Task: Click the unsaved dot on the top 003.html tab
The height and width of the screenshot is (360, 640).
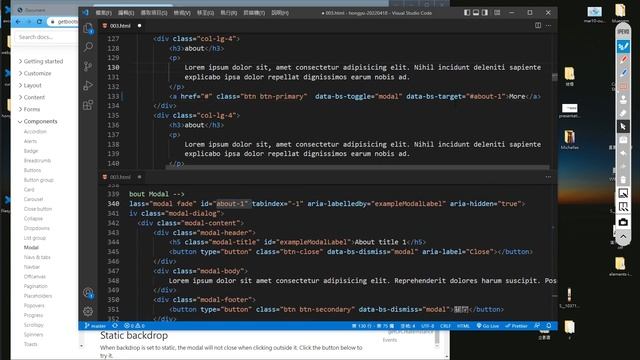Action: click(x=140, y=26)
